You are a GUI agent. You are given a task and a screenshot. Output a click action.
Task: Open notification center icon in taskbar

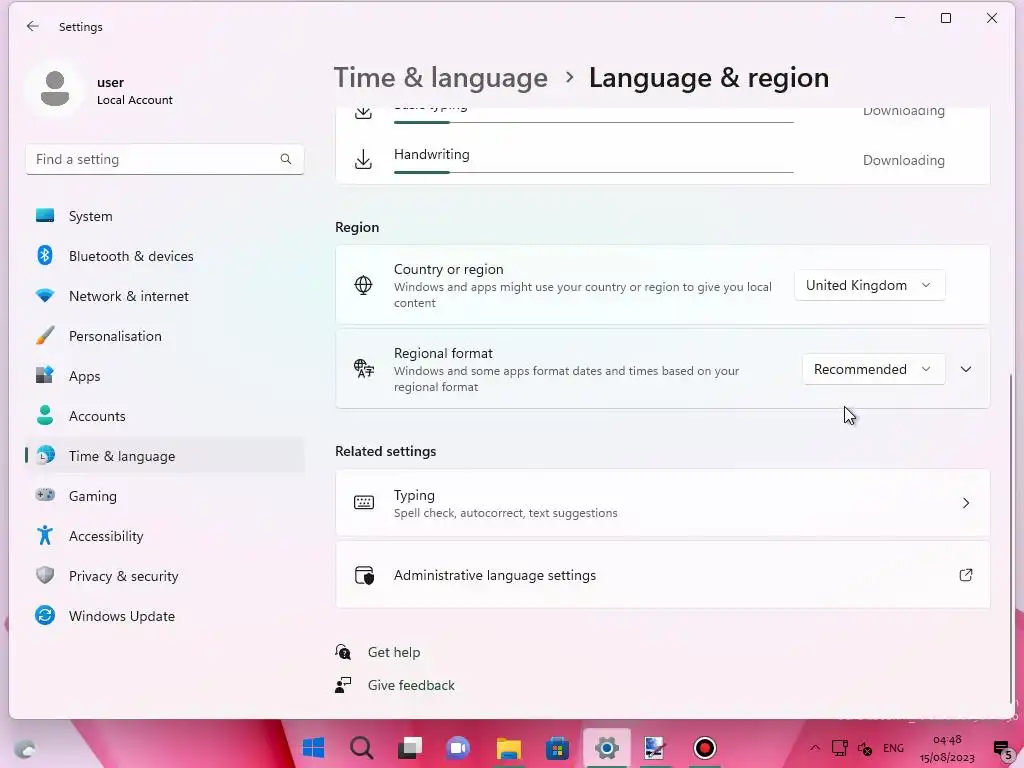(1002, 748)
